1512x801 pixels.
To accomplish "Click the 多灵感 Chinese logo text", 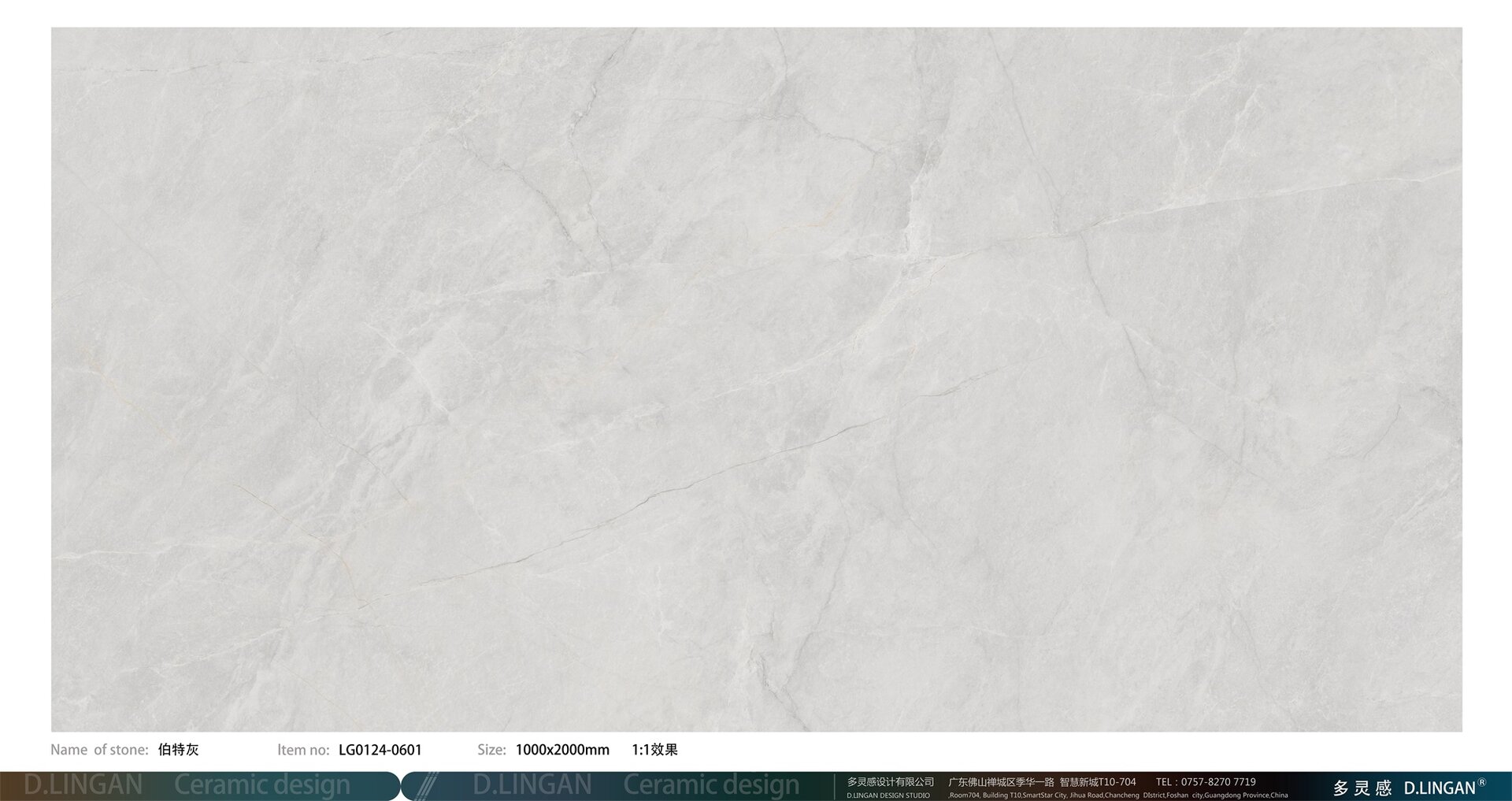I will coord(1362,788).
